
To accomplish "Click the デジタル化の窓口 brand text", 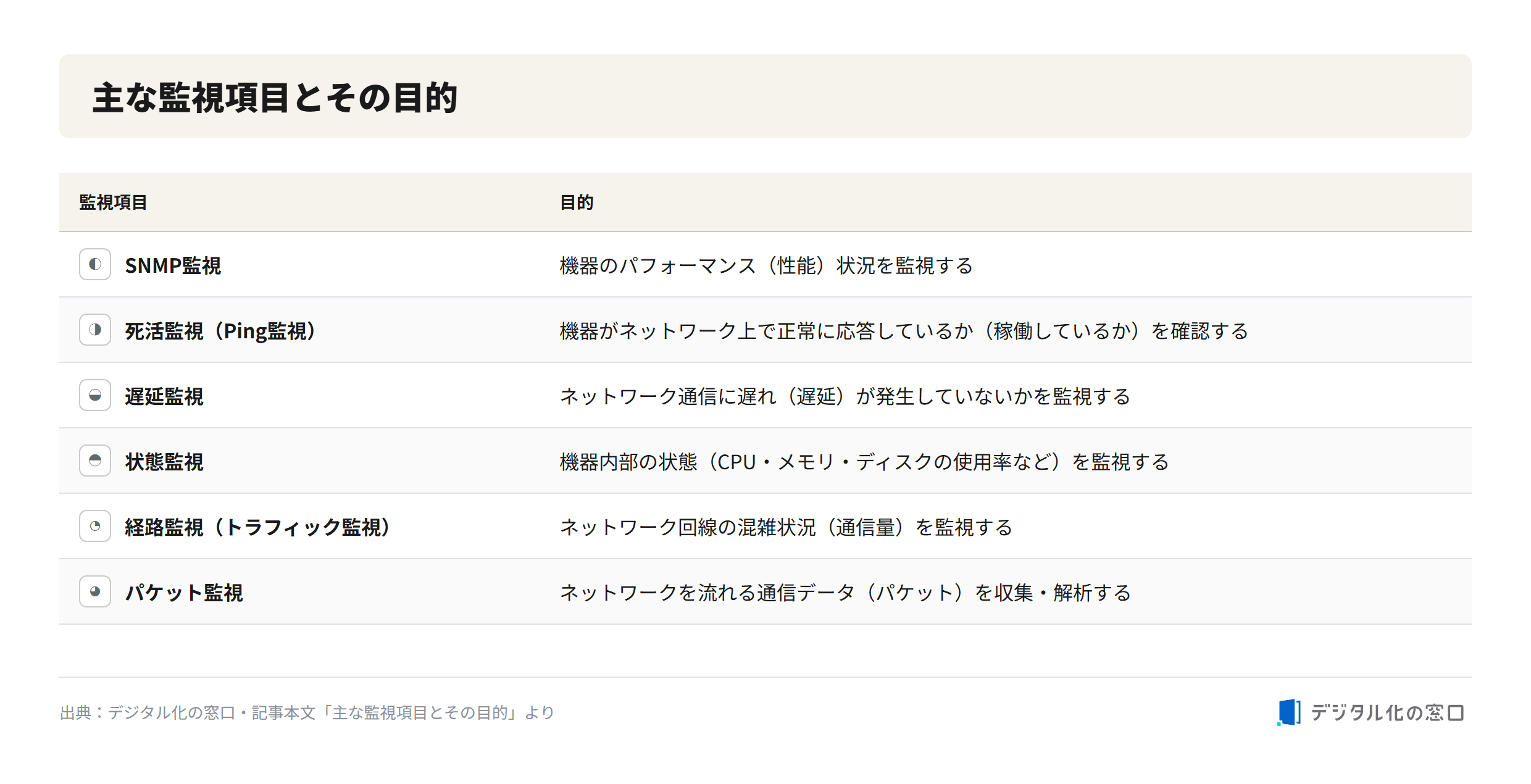I will tap(1387, 713).
